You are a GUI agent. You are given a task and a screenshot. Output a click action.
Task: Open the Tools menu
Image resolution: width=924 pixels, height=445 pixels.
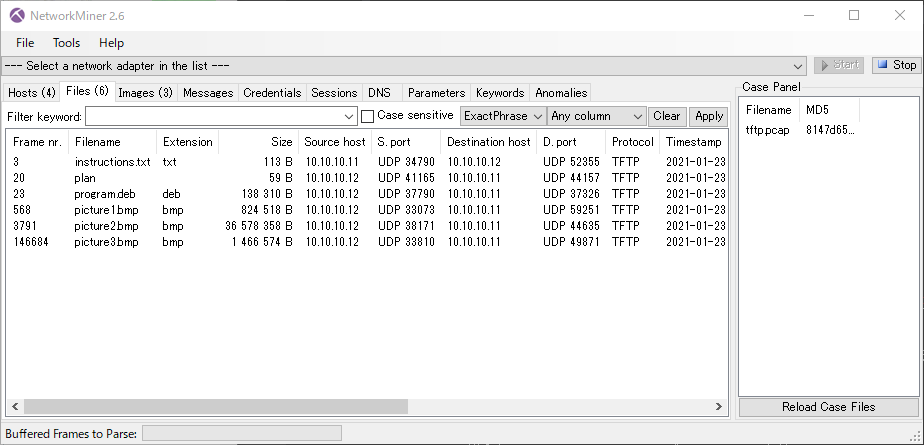67,43
